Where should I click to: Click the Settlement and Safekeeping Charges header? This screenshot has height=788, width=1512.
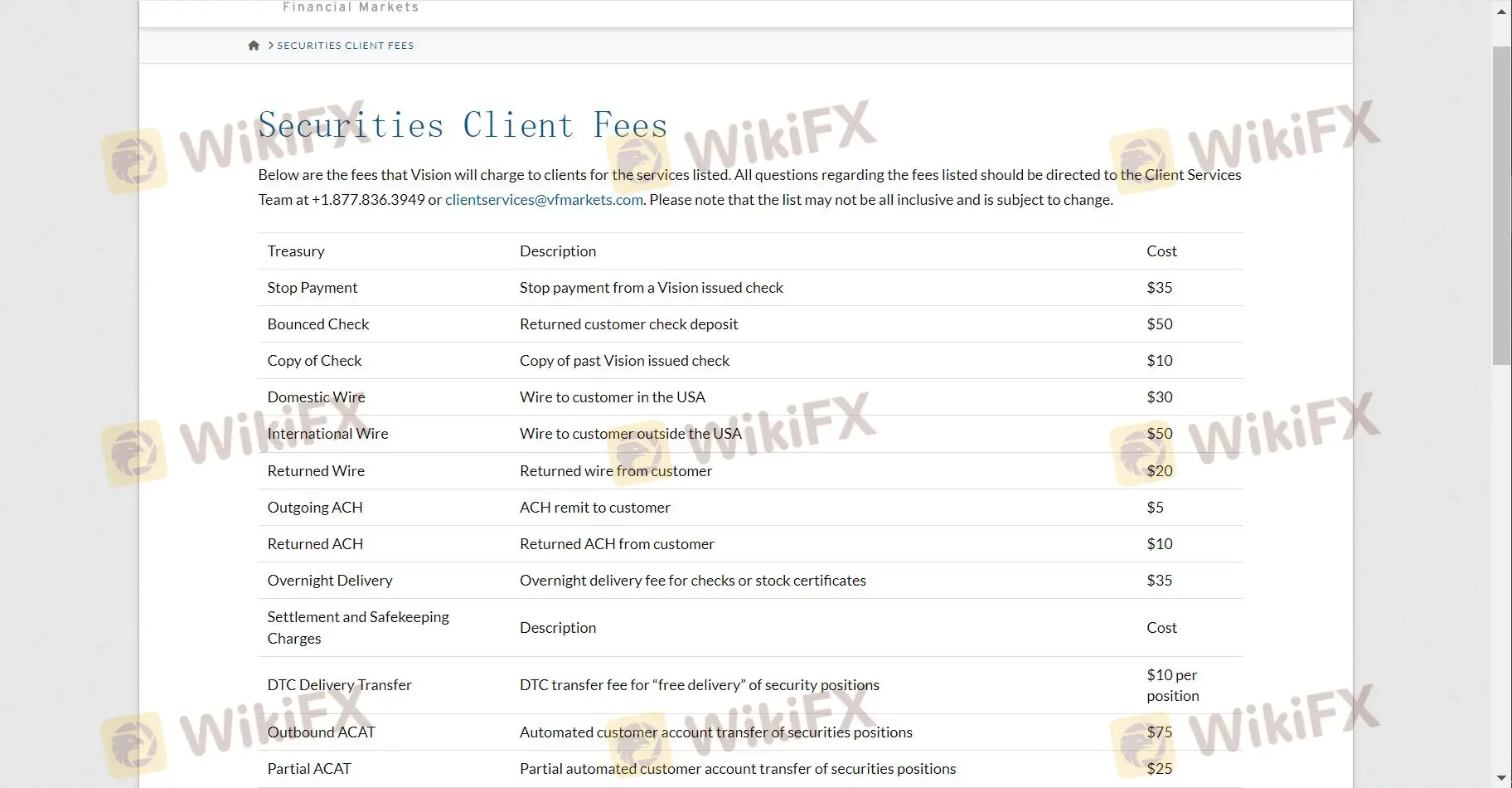358,628
